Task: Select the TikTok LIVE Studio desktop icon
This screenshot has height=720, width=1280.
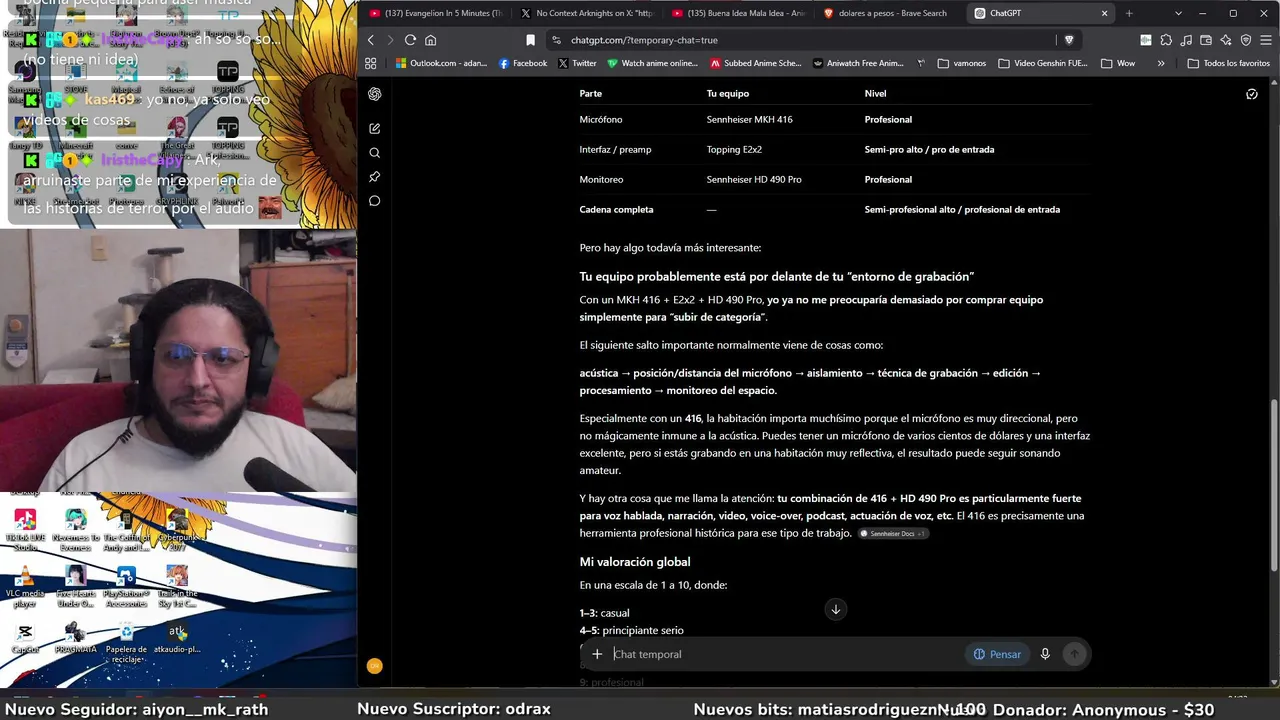Action: 25,528
